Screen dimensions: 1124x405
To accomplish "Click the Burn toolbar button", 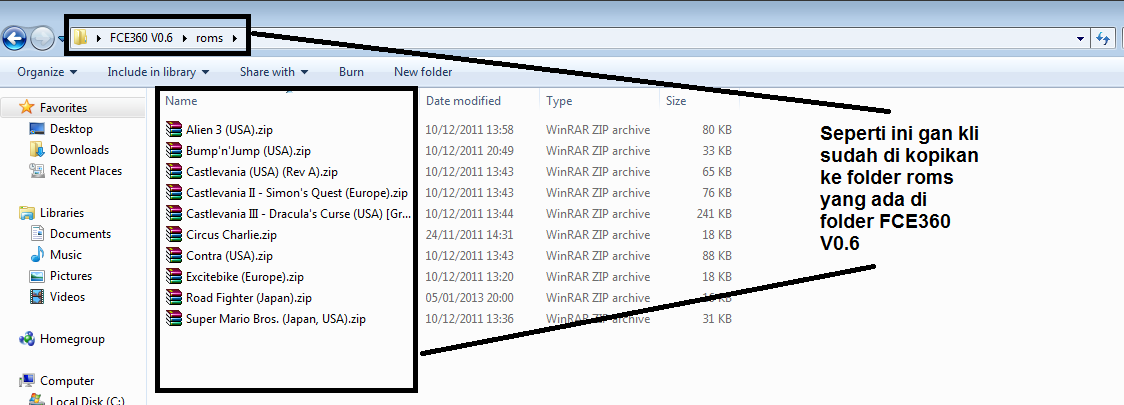I will 351,72.
